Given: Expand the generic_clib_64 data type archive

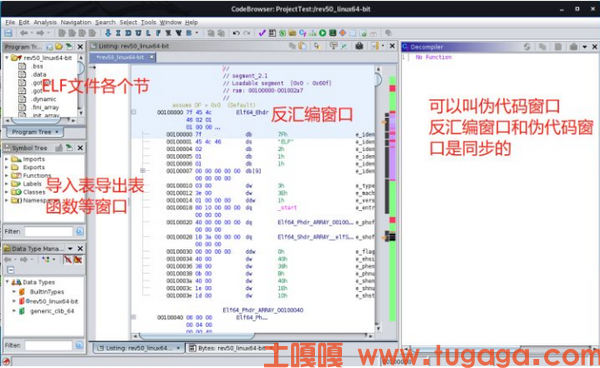Looking at the screenshot, I should click(14, 311).
